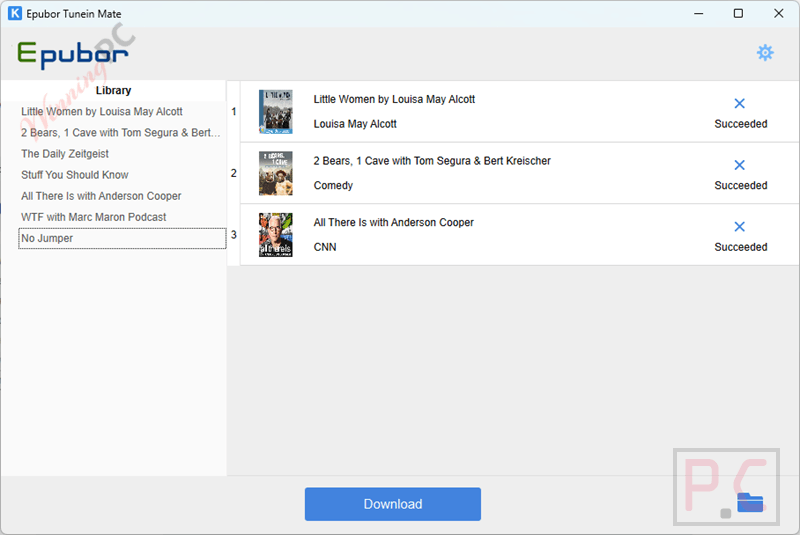Viewport: 800px width, 535px height.
Task: Click the Library header tab
Action: point(113,90)
